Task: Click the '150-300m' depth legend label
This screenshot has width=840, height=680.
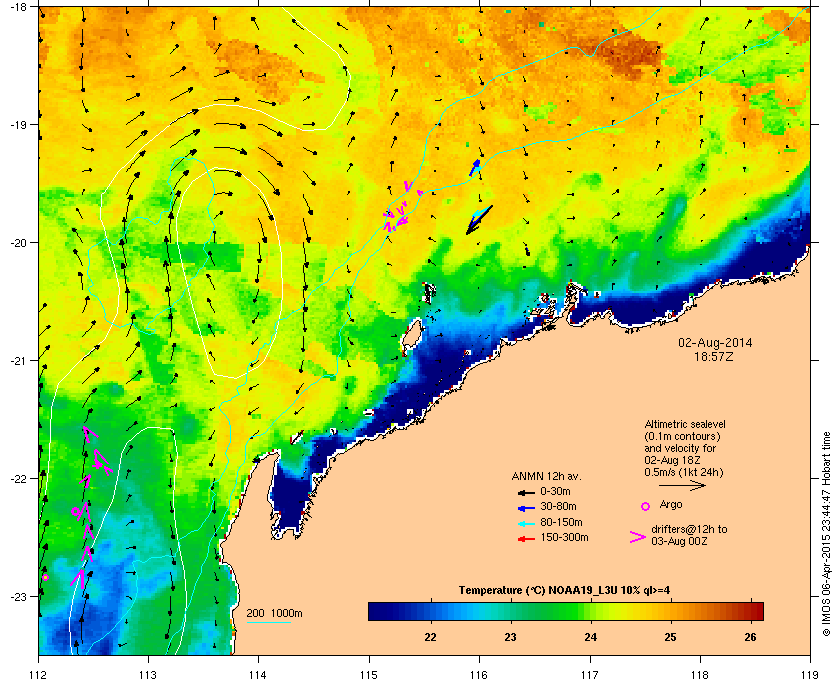Action: point(564,537)
